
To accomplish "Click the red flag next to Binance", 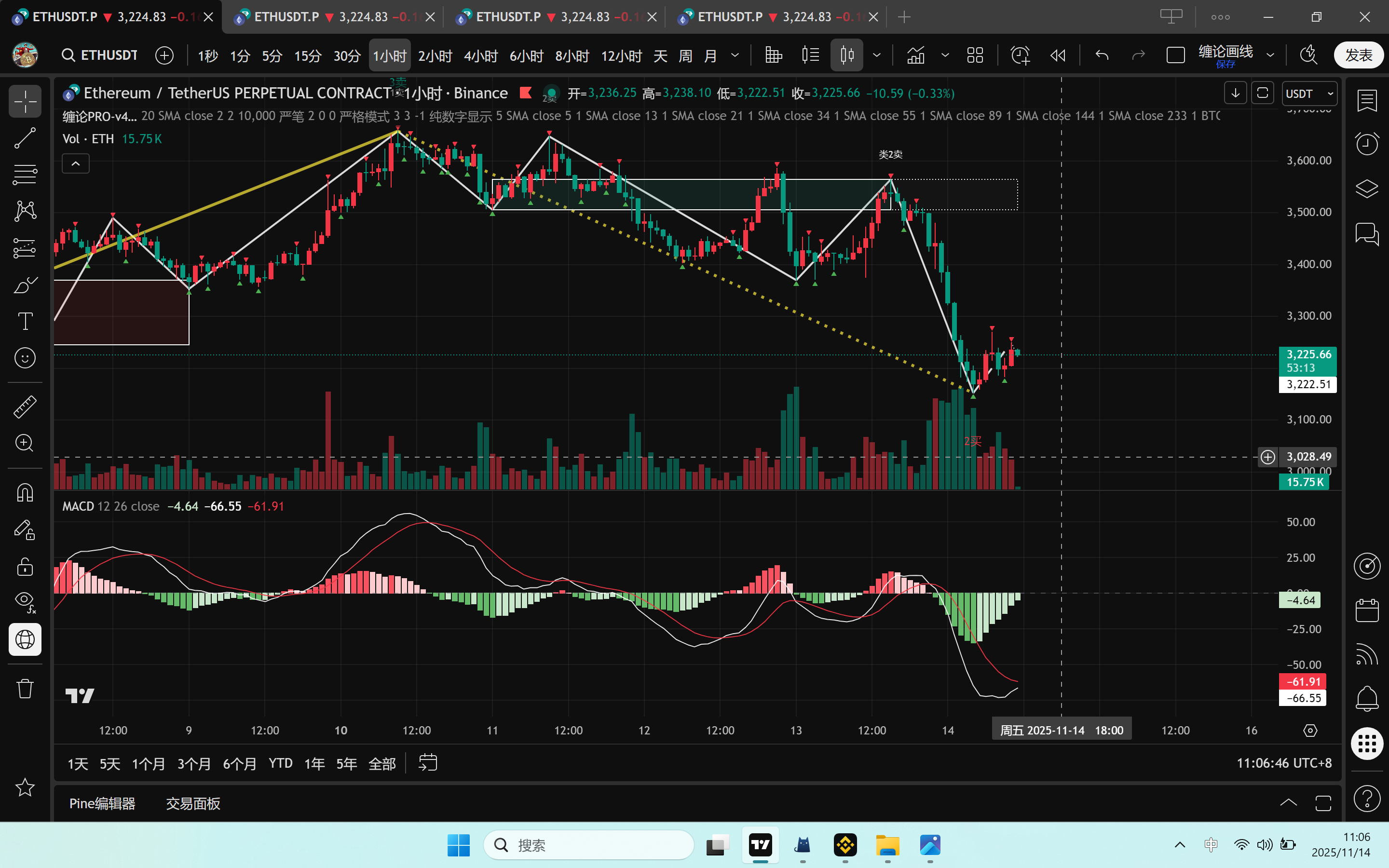I will pyautogui.click(x=525, y=93).
